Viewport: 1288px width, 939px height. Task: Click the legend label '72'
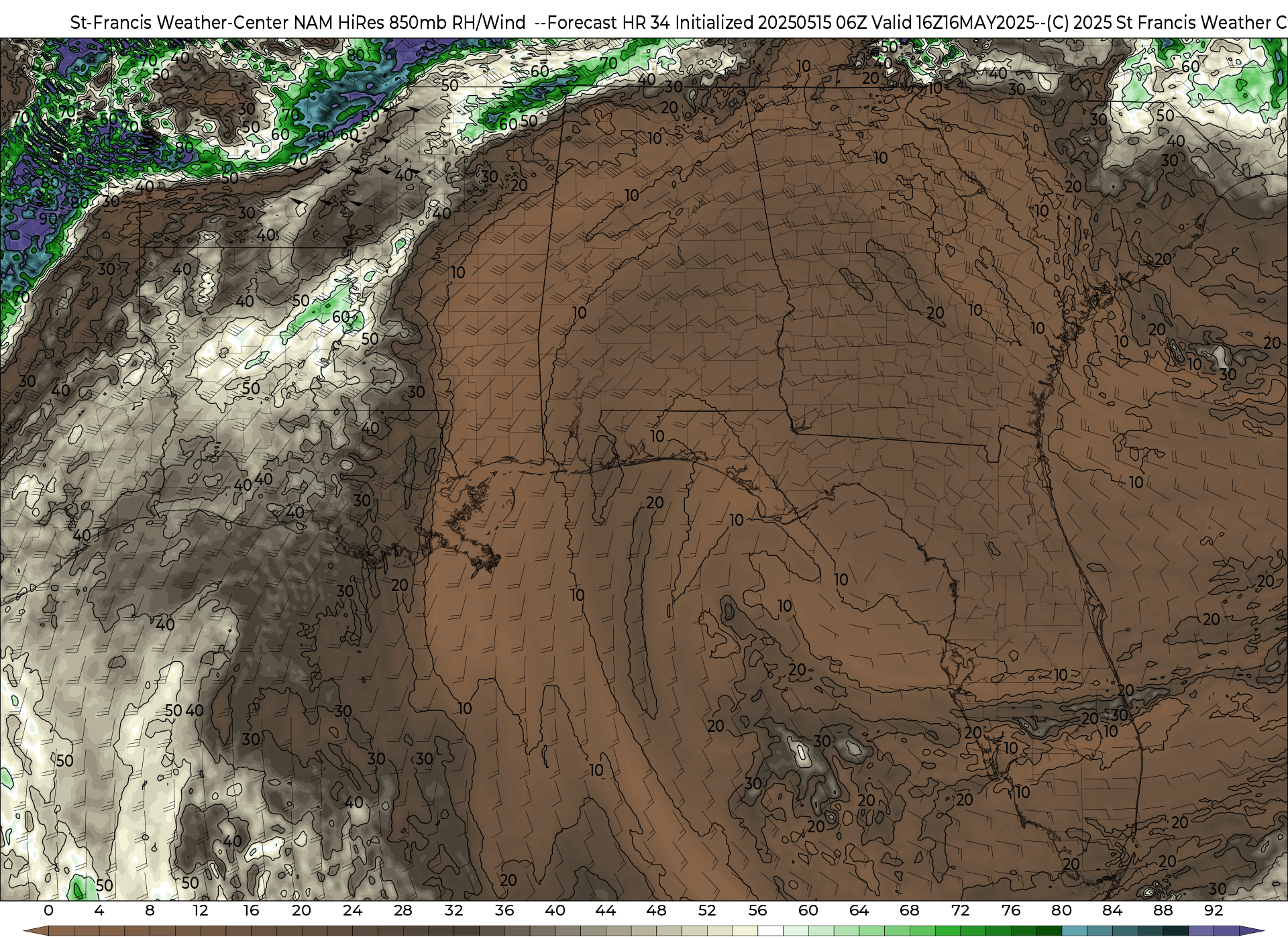[x=960, y=911]
